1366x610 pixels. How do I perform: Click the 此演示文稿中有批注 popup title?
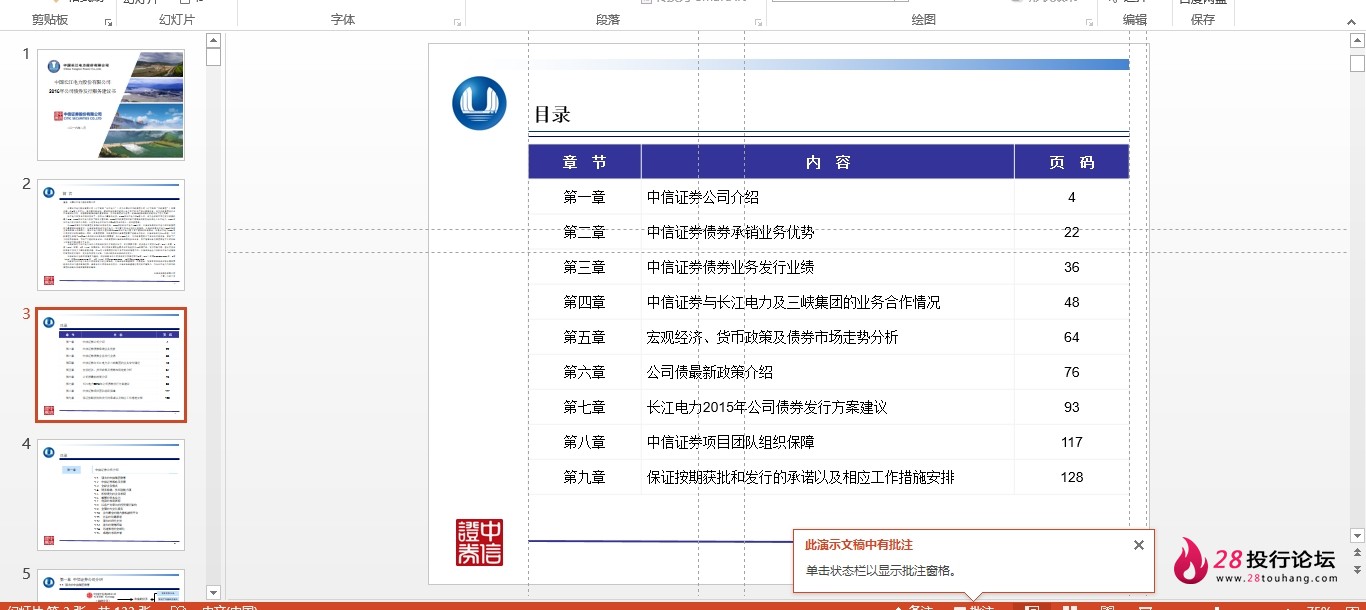click(859, 545)
